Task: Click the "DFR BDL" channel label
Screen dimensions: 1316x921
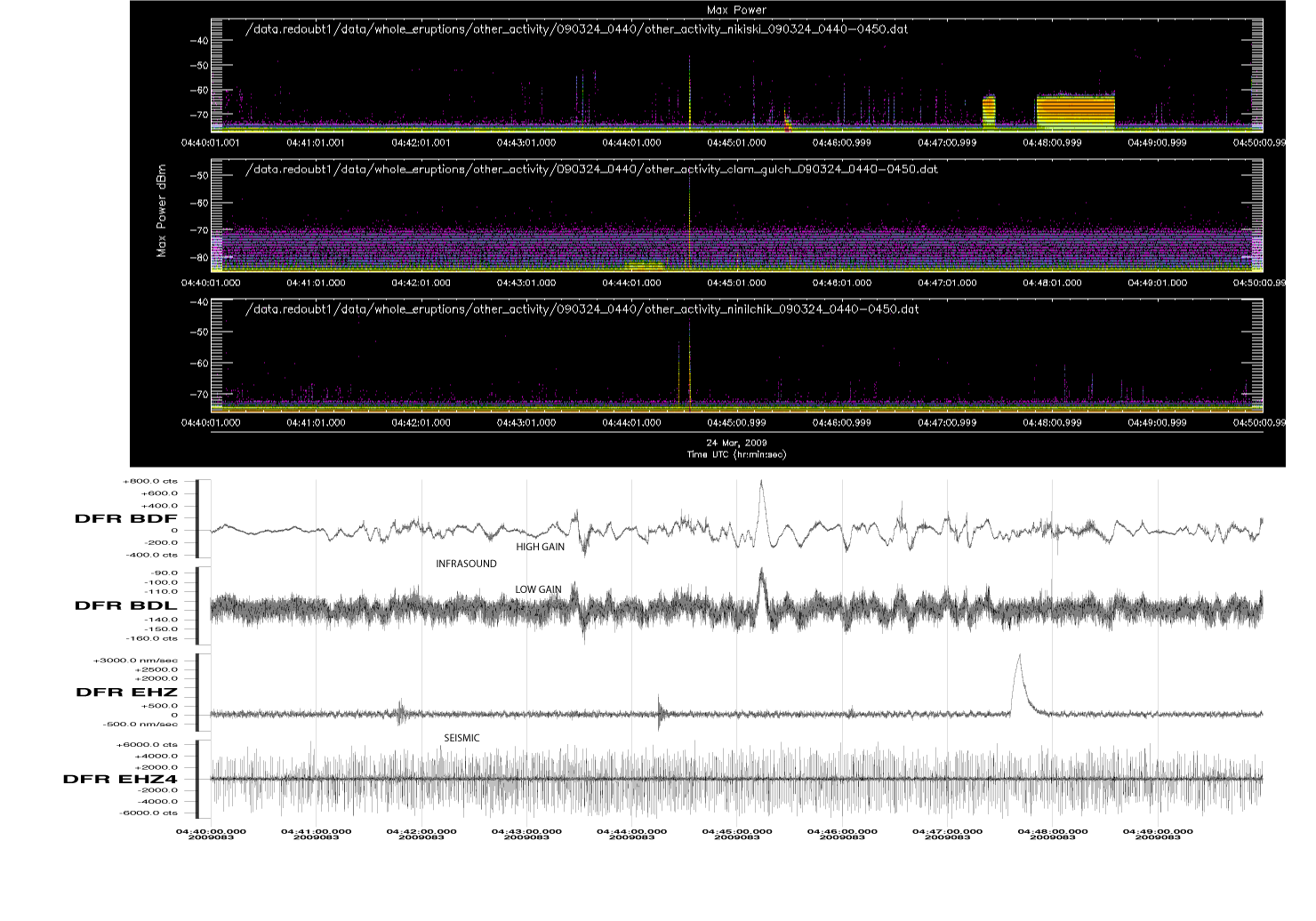Action: (126, 605)
